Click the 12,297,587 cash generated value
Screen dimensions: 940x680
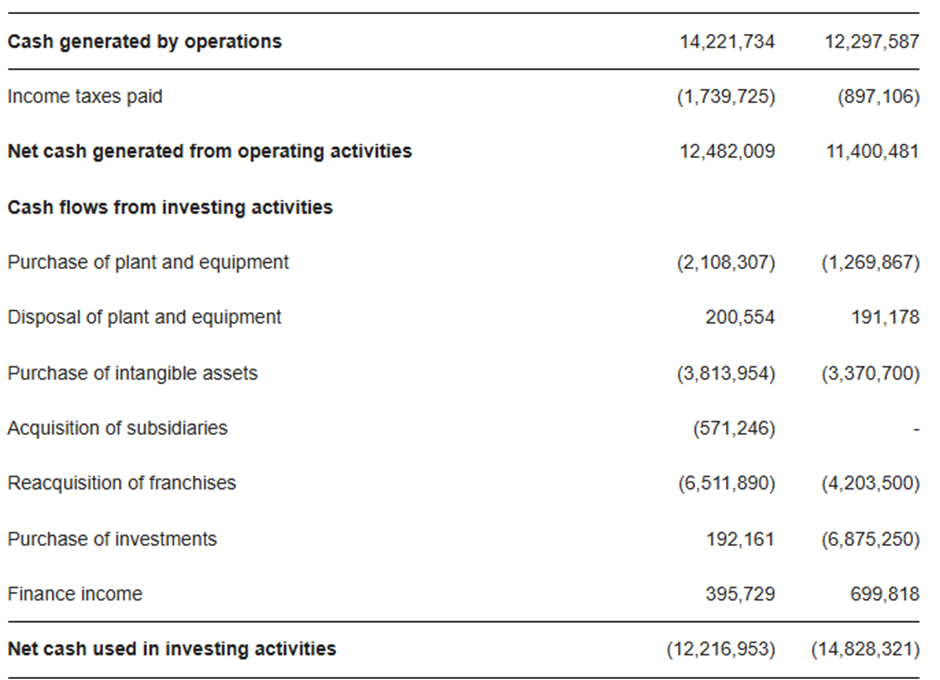[x=872, y=42]
